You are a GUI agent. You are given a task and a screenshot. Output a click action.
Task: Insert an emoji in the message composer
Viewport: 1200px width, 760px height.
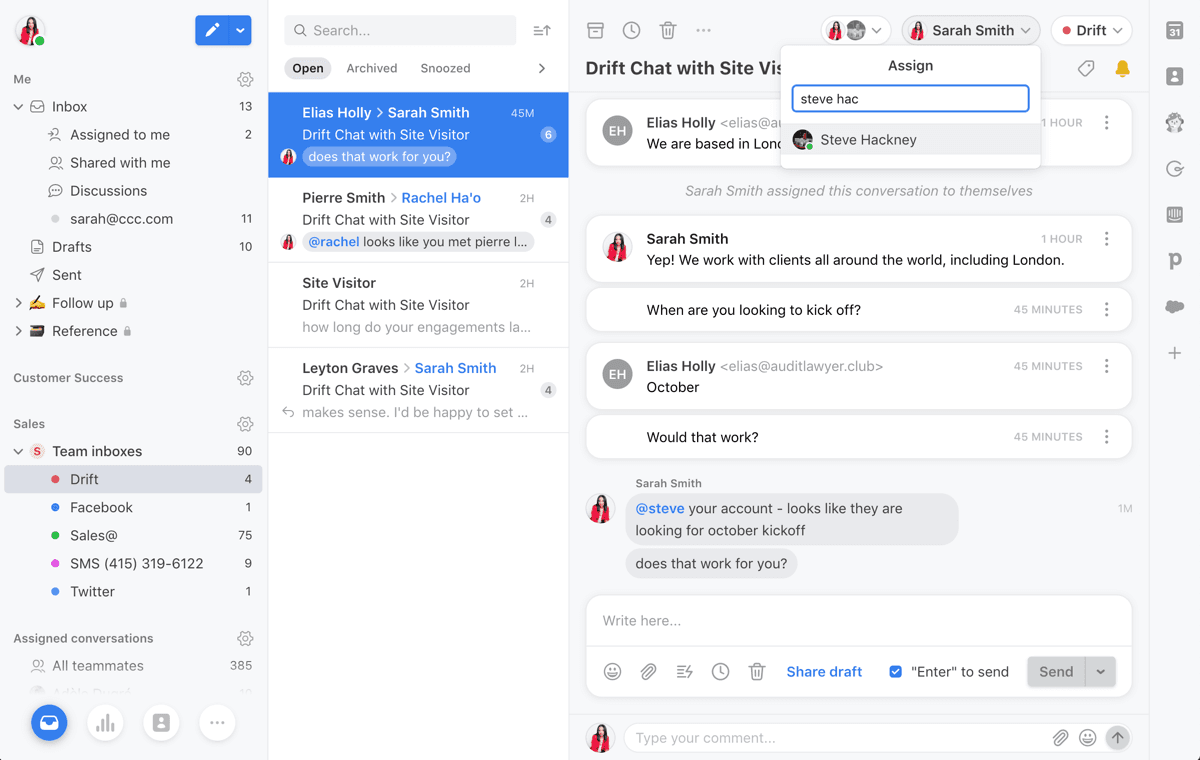click(x=612, y=672)
